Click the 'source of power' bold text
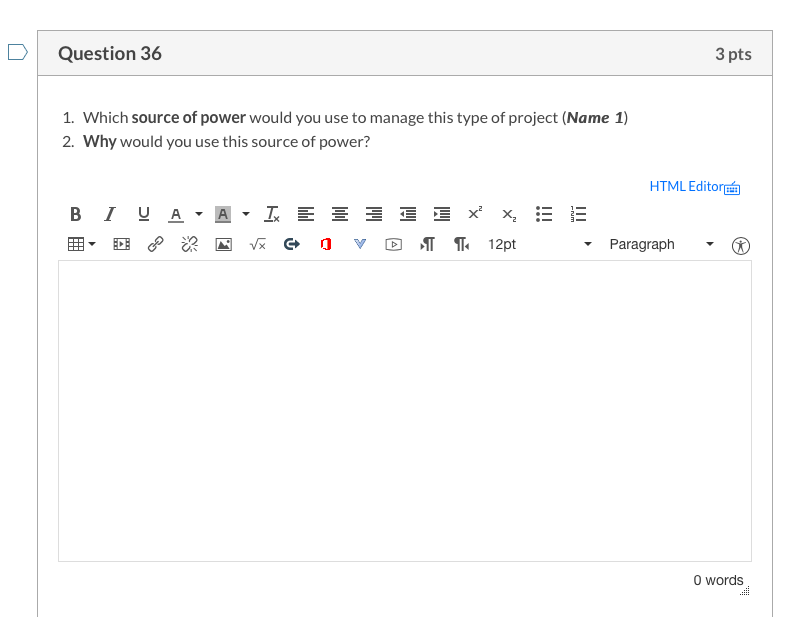Viewport: 792px width, 617px height. [x=188, y=117]
